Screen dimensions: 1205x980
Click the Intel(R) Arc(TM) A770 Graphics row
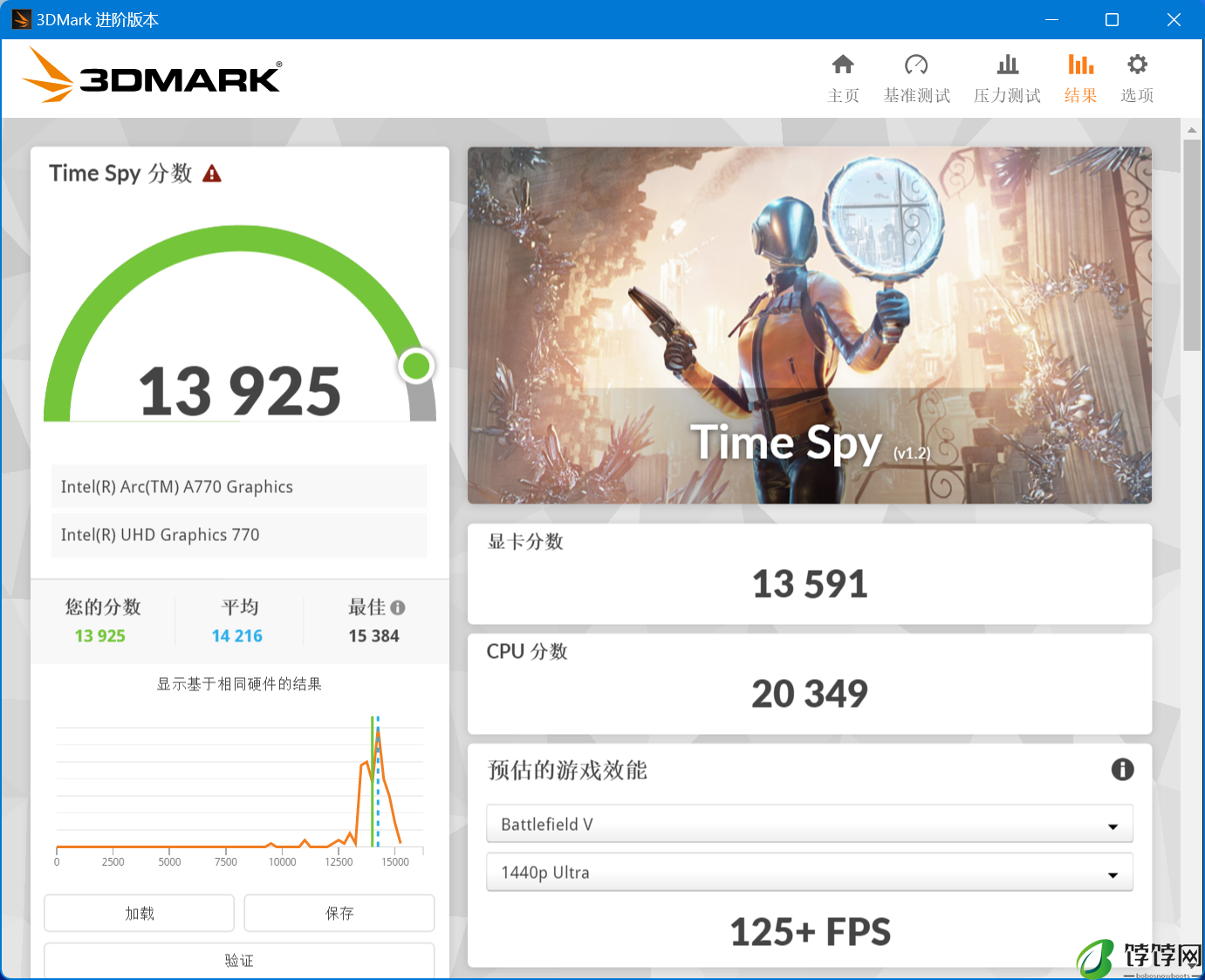239,487
